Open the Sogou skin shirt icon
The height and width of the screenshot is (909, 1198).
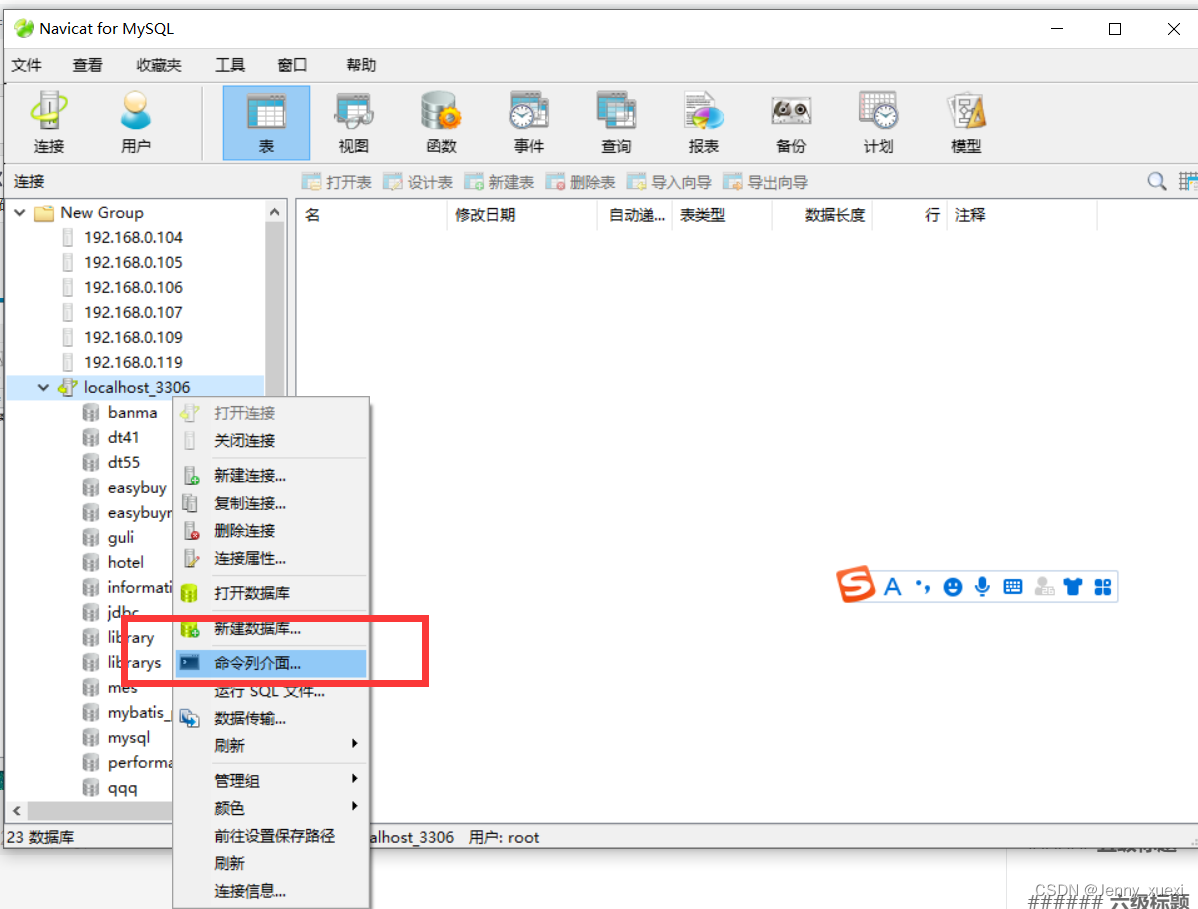(1073, 587)
